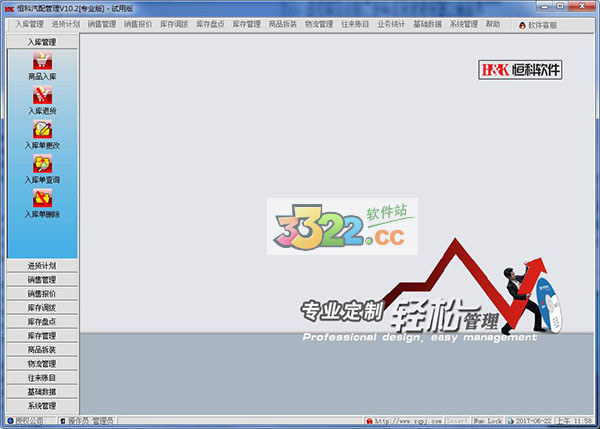Click the 授权公司 status bar icon
Screen dimensions: 600x429
coord(10,421)
